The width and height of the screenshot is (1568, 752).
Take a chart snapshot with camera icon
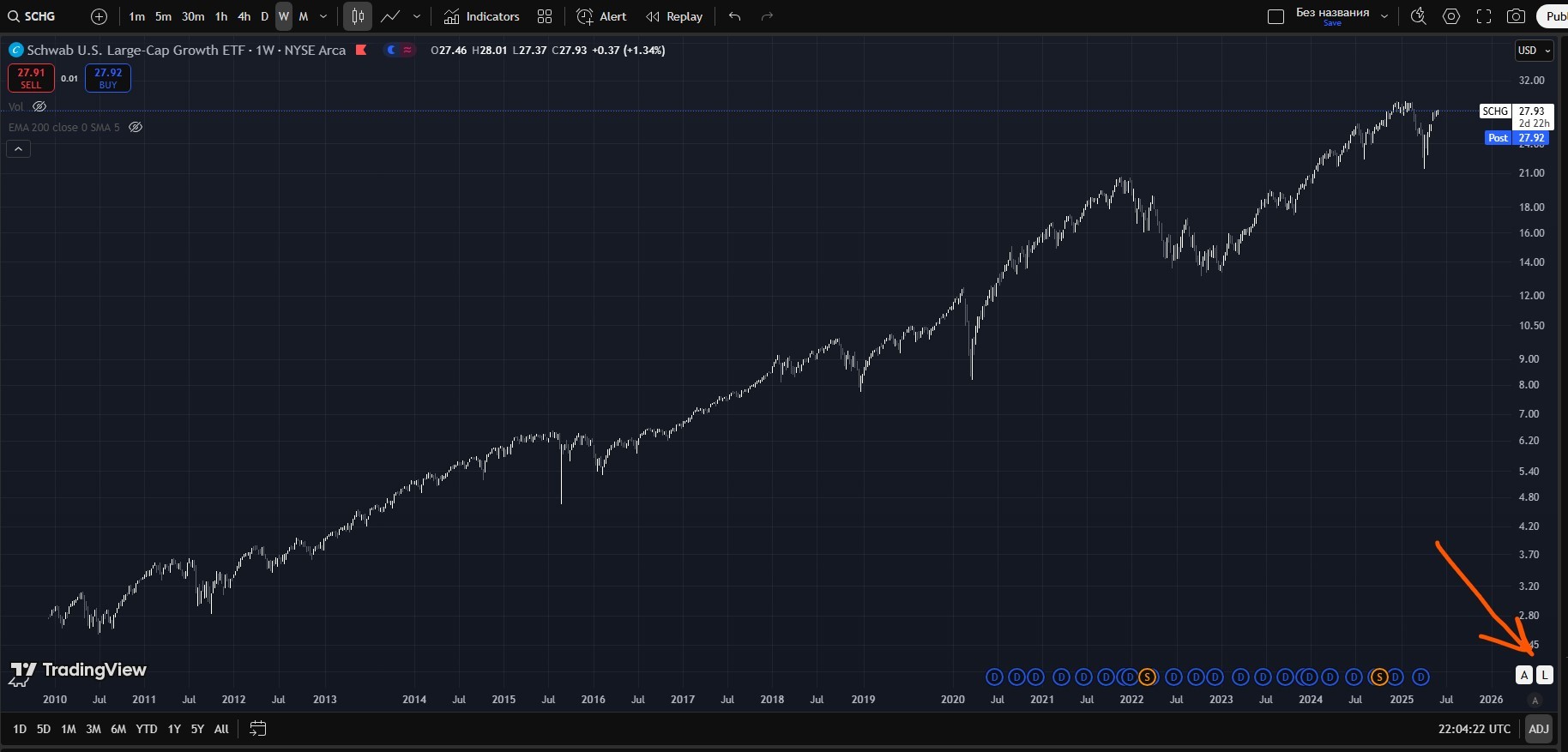click(1517, 16)
